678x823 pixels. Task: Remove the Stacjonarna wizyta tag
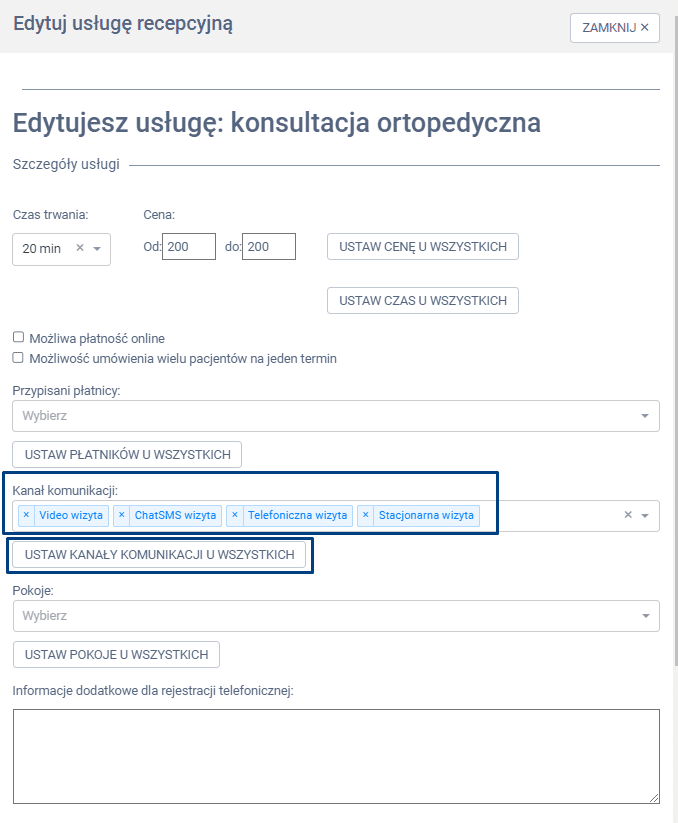coord(366,516)
